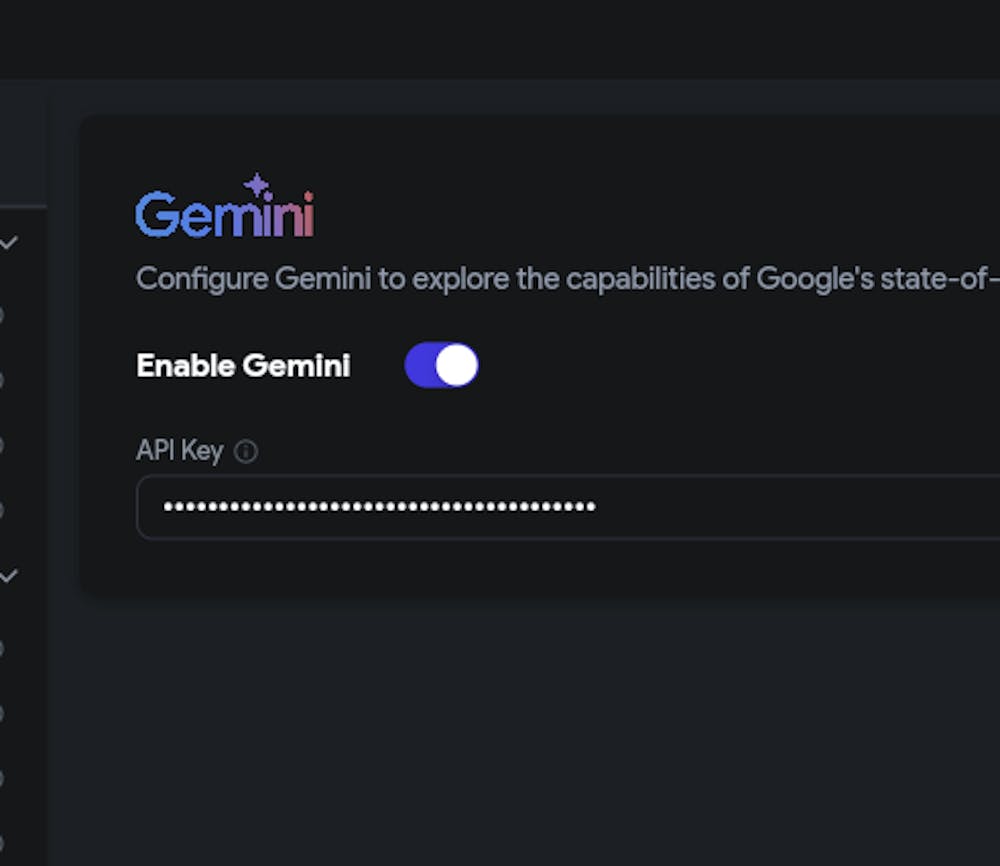Screen dimensions: 1000x866
Task: Click the Gemini wordmark logo
Action: [224, 215]
